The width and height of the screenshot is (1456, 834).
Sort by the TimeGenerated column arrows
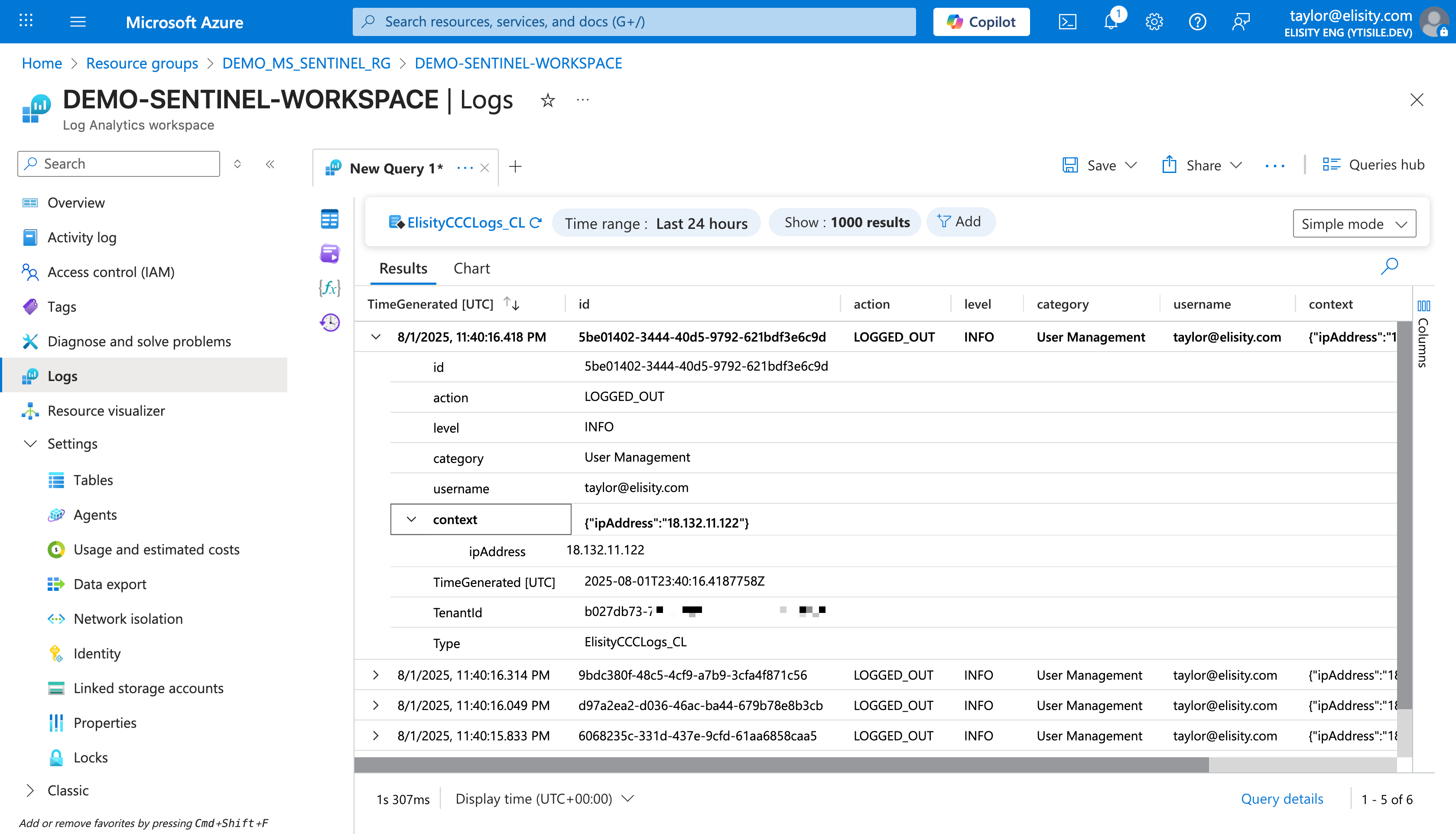(511, 303)
